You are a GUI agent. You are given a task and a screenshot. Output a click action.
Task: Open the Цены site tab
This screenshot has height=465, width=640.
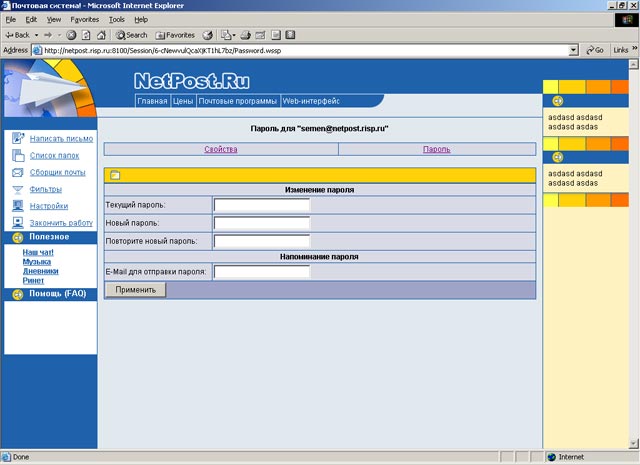click(183, 101)
